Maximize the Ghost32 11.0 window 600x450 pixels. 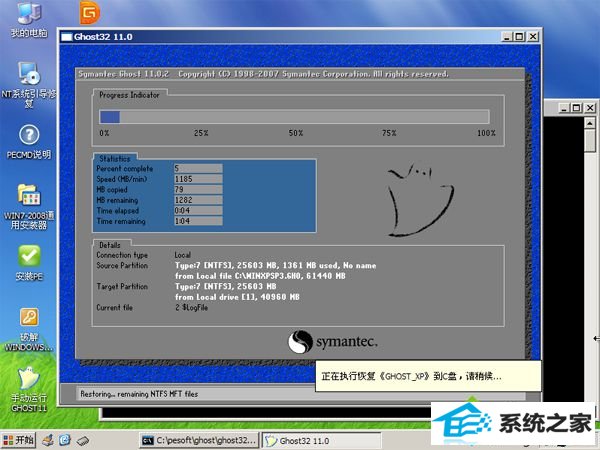(519, 37)
